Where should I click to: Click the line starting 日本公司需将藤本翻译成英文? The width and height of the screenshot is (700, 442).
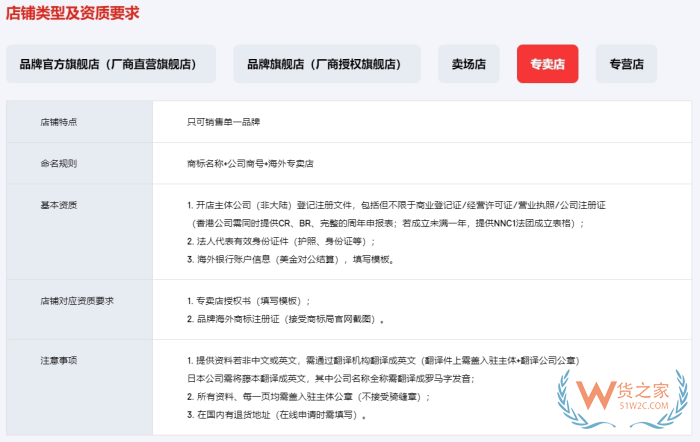pos(330,379)
